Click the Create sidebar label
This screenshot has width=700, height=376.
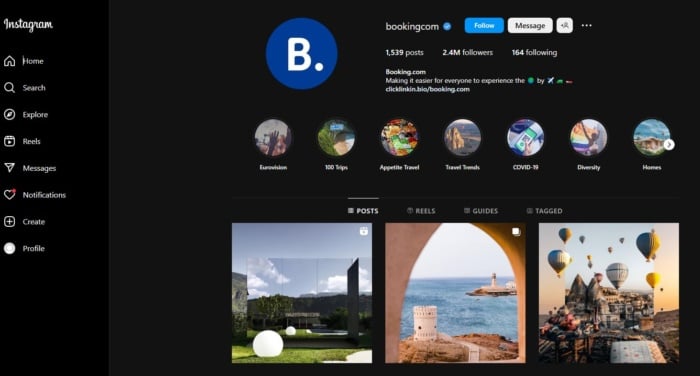click(x=34, y=221)
